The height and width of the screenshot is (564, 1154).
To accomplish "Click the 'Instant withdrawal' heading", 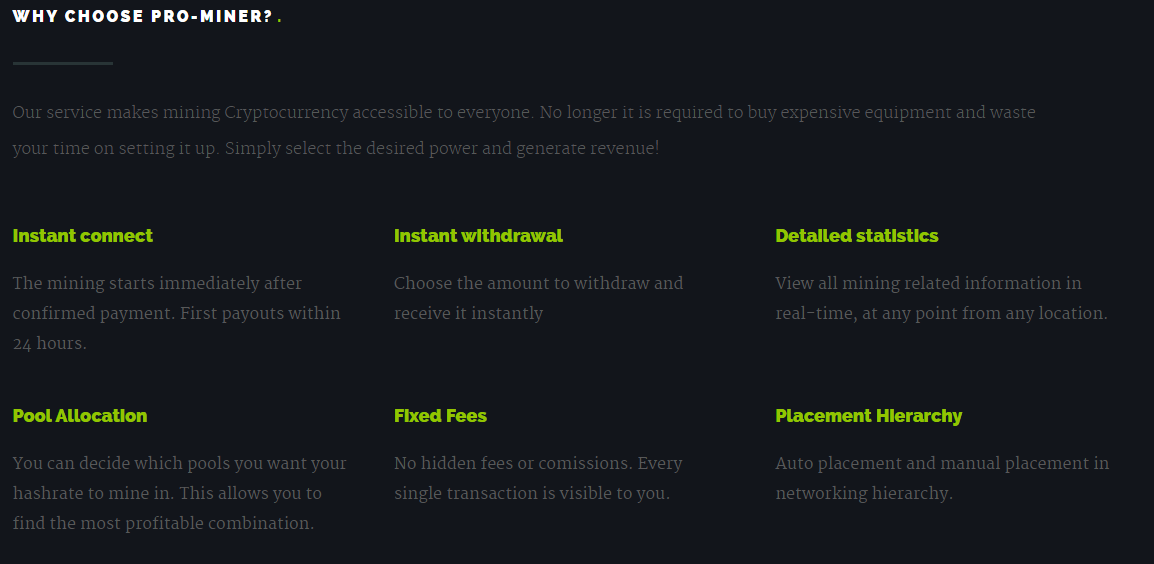I will (x=478, y=236).
